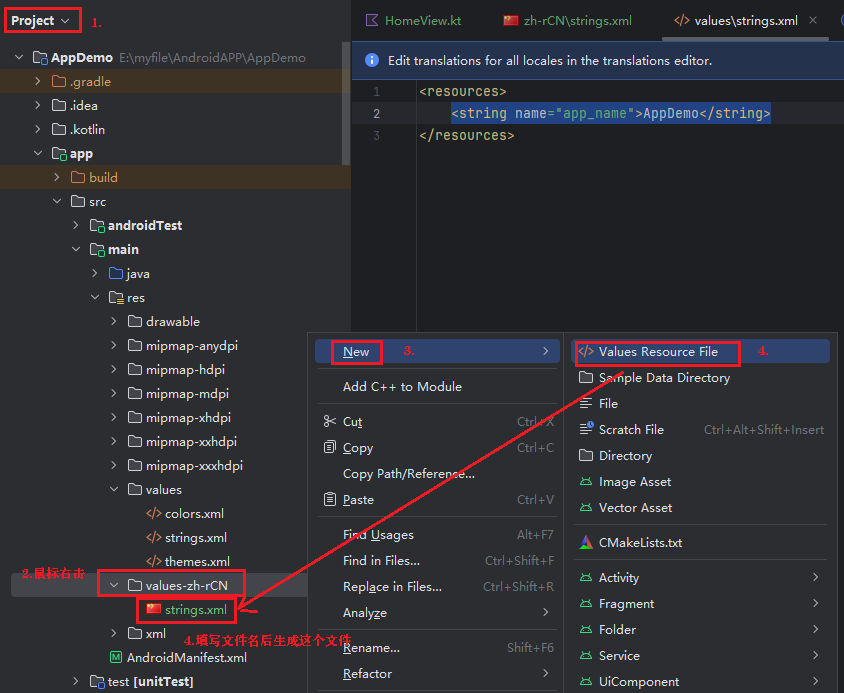Open AndroidManifest.xml
This screenshot has width=844, height=693.
click(179, 657)
